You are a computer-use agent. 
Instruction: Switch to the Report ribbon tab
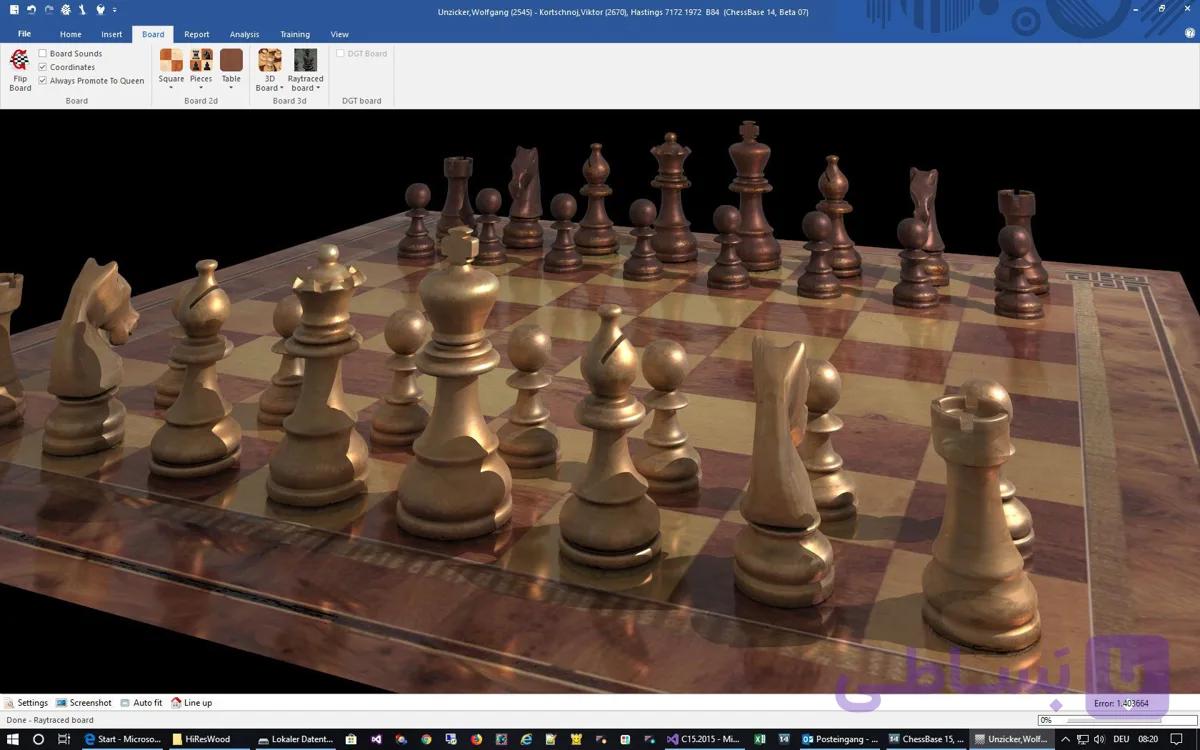point(197,34)
